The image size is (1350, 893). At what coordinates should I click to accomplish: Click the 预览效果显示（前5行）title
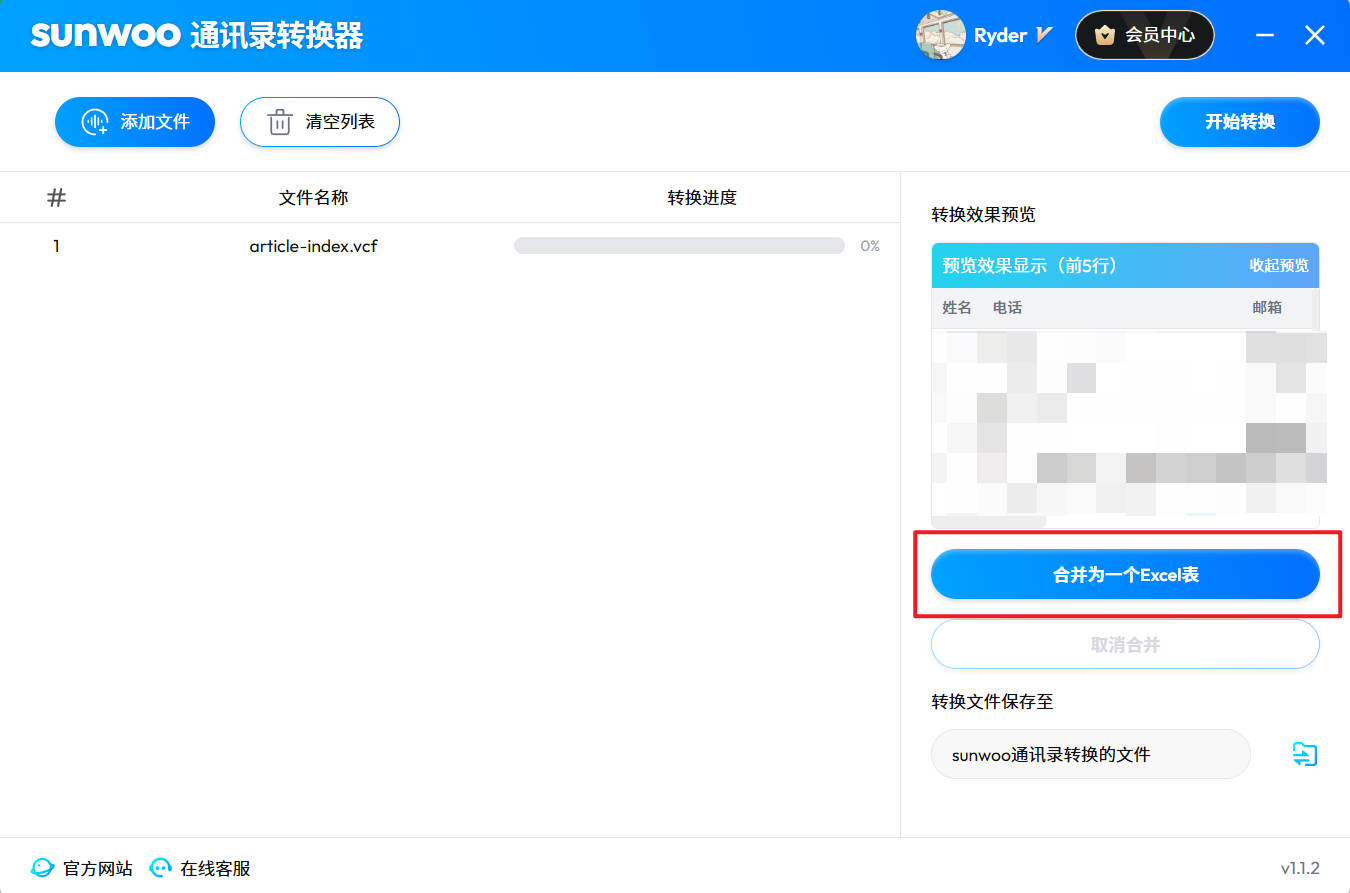click(x=1030, y=265)
